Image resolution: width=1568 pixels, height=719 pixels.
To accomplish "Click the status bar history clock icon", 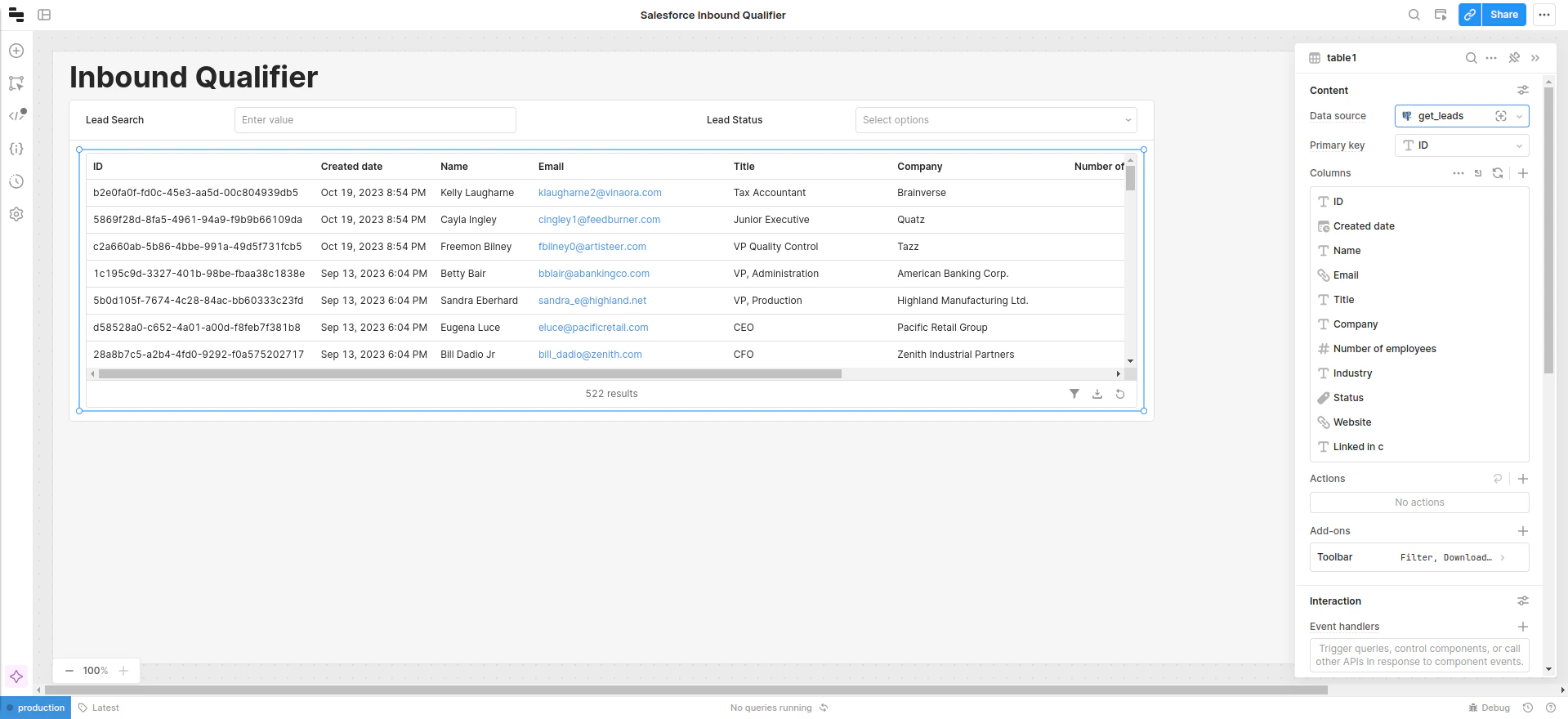I will [x=1528, y=708].
